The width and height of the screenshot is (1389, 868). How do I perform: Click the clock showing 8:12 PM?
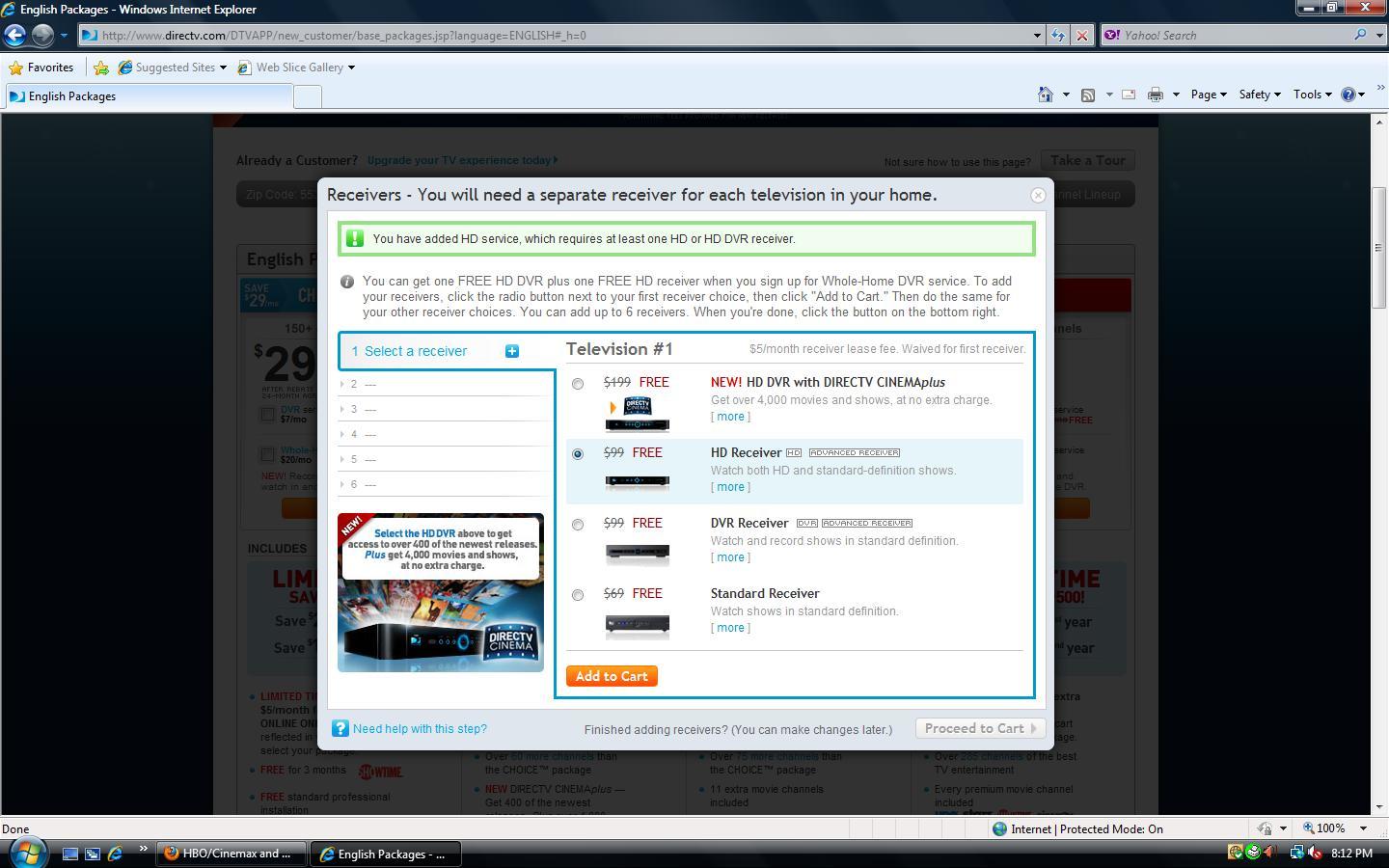point(1351,854)
